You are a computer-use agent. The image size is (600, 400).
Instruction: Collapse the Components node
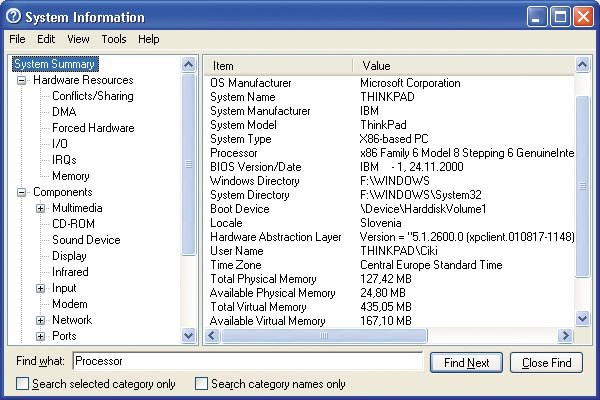click(x=22, y=192)
